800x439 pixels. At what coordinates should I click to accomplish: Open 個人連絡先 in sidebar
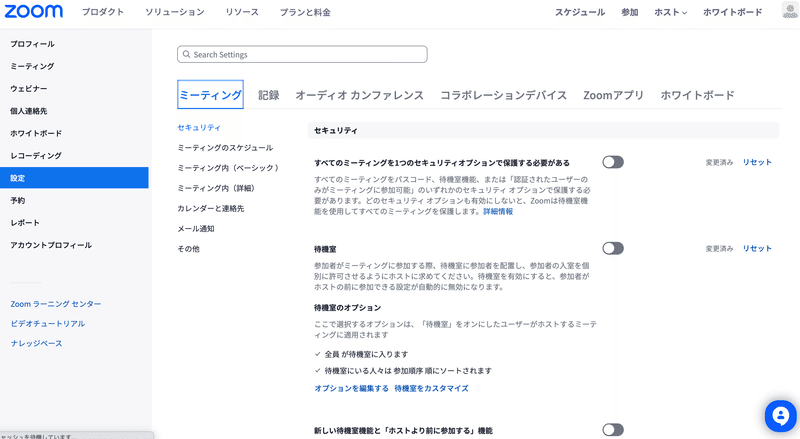coord(29,111)
